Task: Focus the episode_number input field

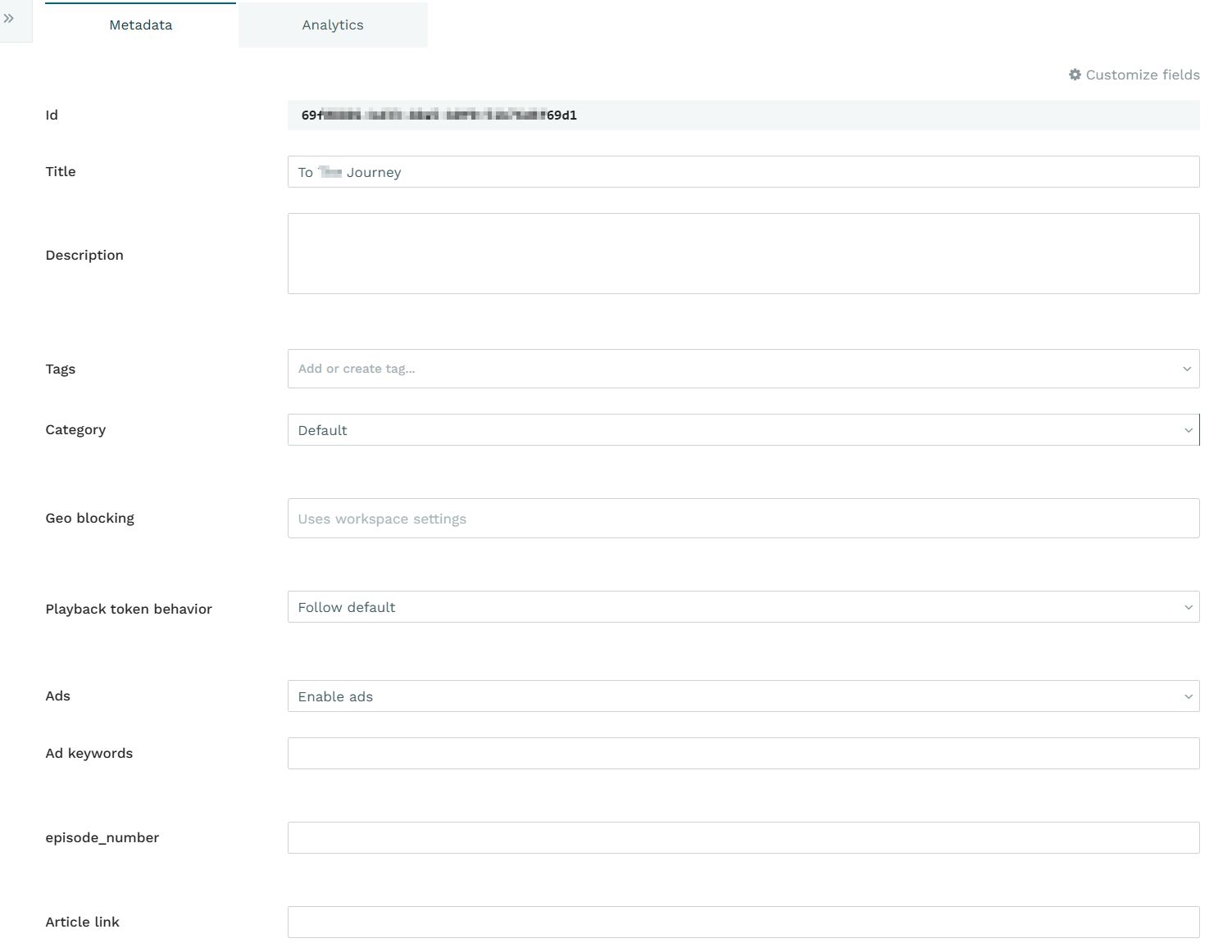Action: click(x=743, y=837)
